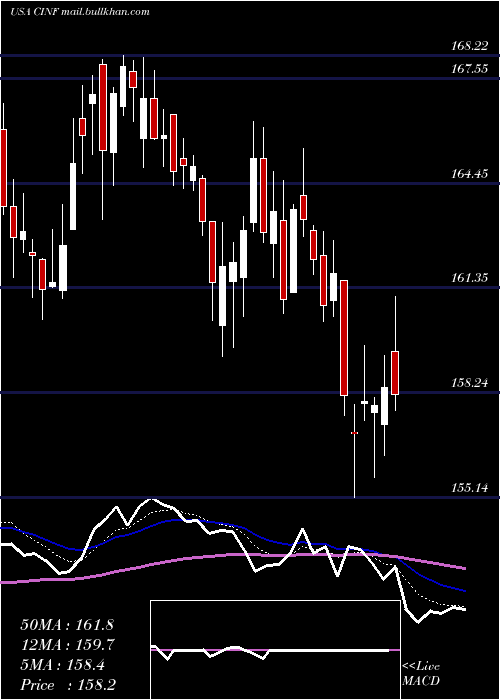The height and width of the screenshot is (700, 500).
Task: Click the 167.55 price level label
Action: pyautogui.click(x=469, y=69)
